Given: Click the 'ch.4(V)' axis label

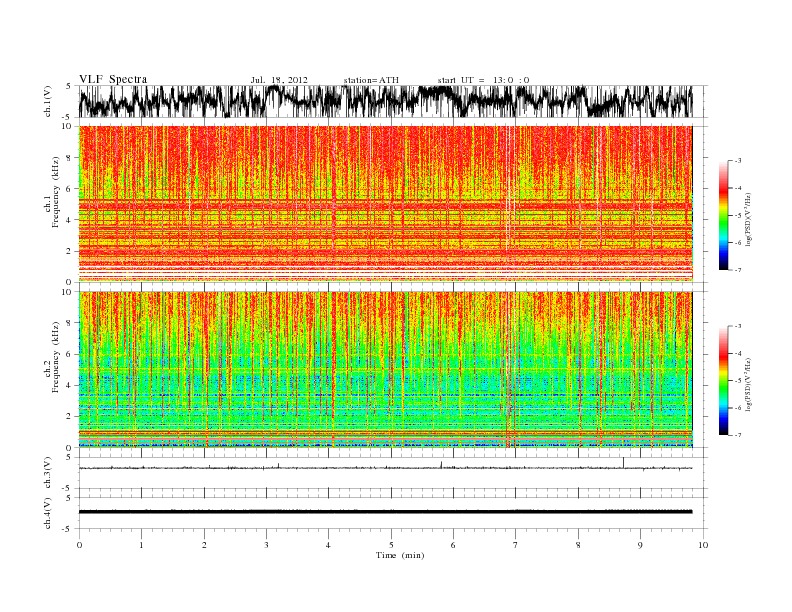Looking at the screenshot, I should (48, 515).
